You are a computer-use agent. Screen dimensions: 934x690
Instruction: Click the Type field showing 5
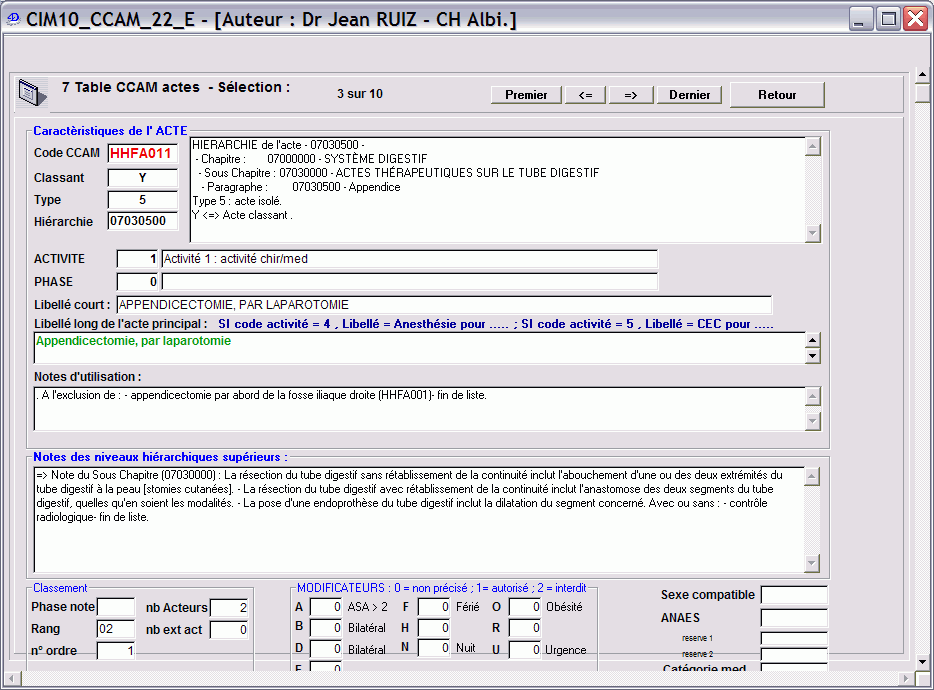click(142, 200)
